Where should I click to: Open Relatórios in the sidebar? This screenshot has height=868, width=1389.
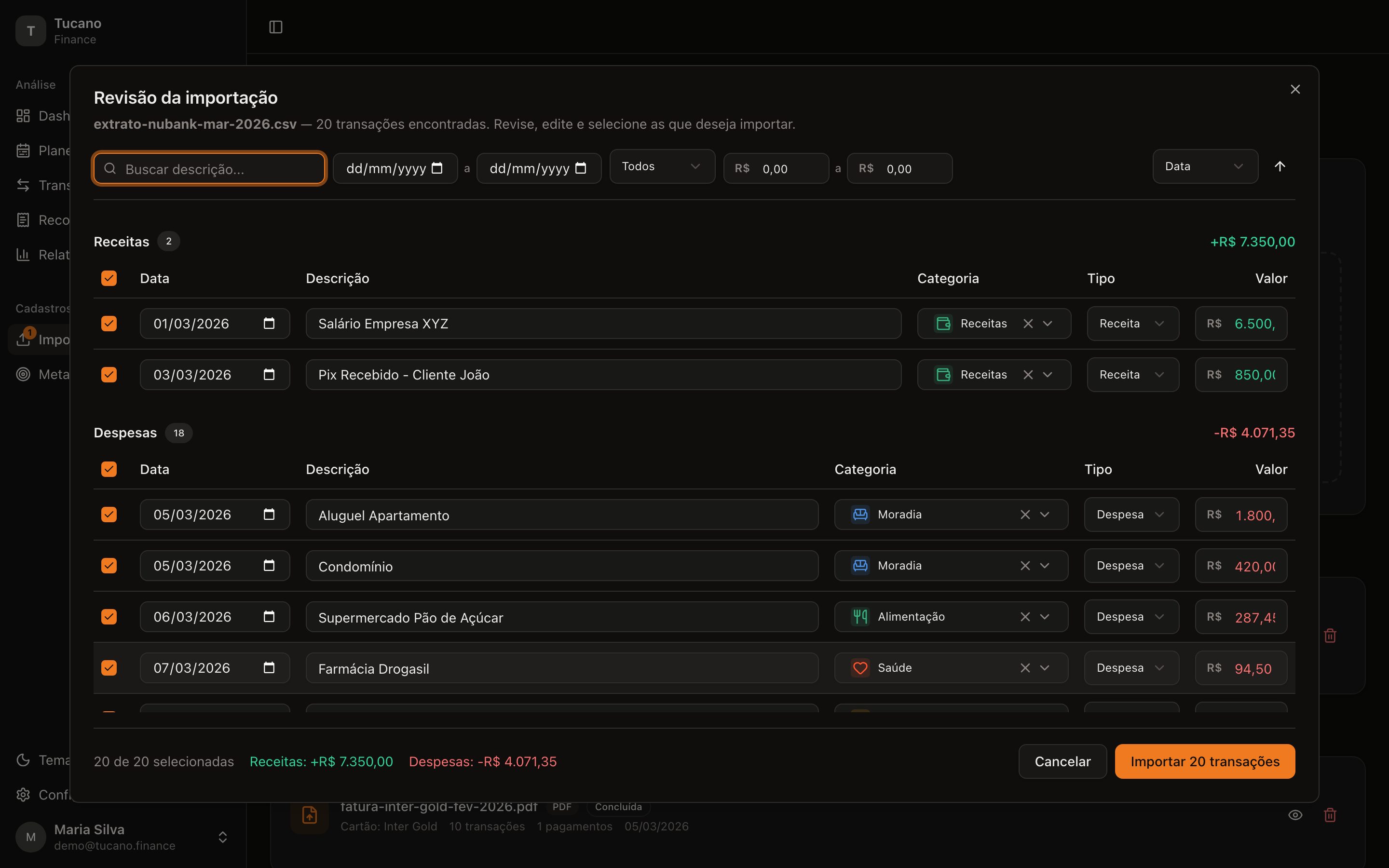click(x=43, y=255)
